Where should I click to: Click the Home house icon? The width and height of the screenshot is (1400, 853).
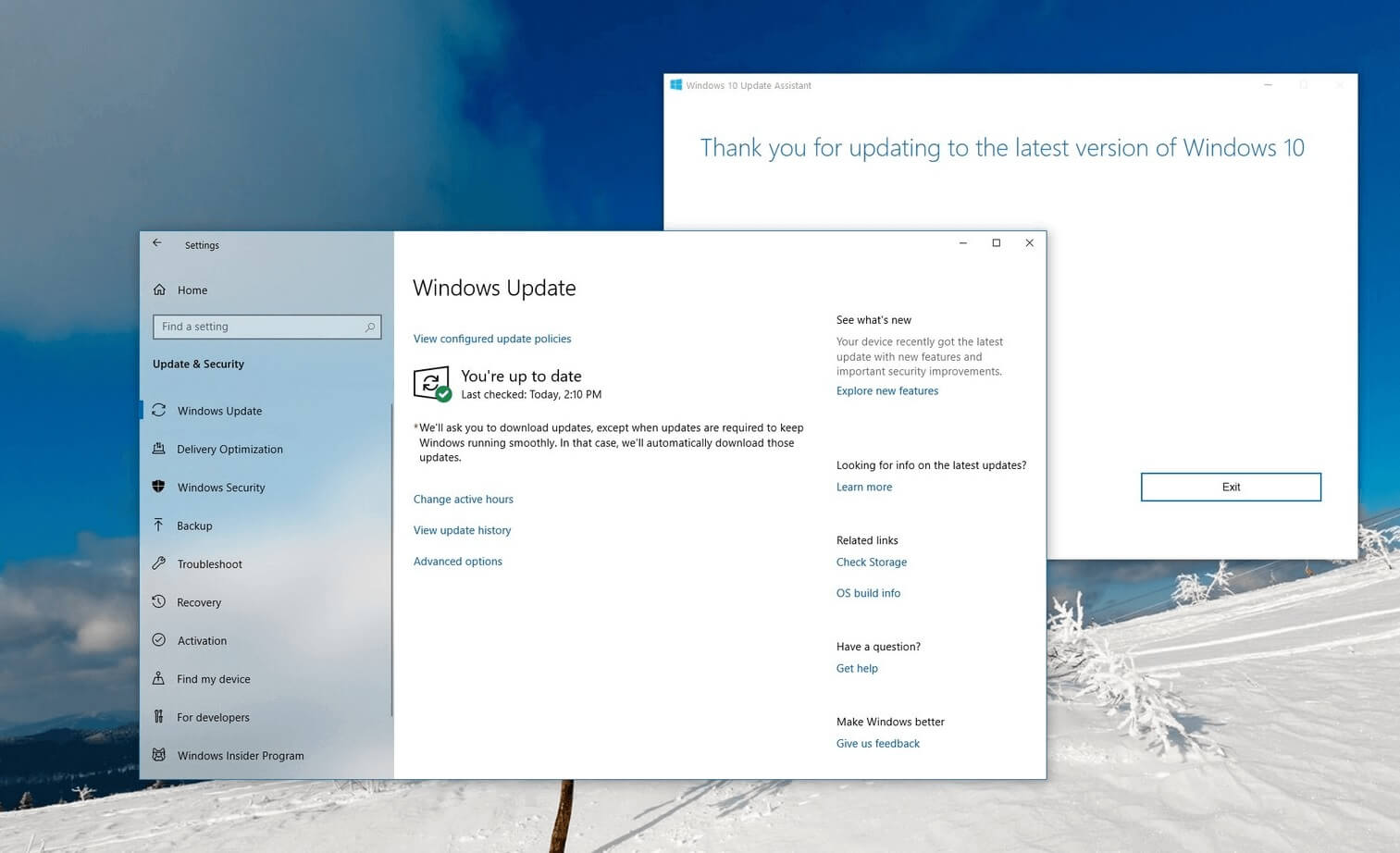click(x=159, y=290)
